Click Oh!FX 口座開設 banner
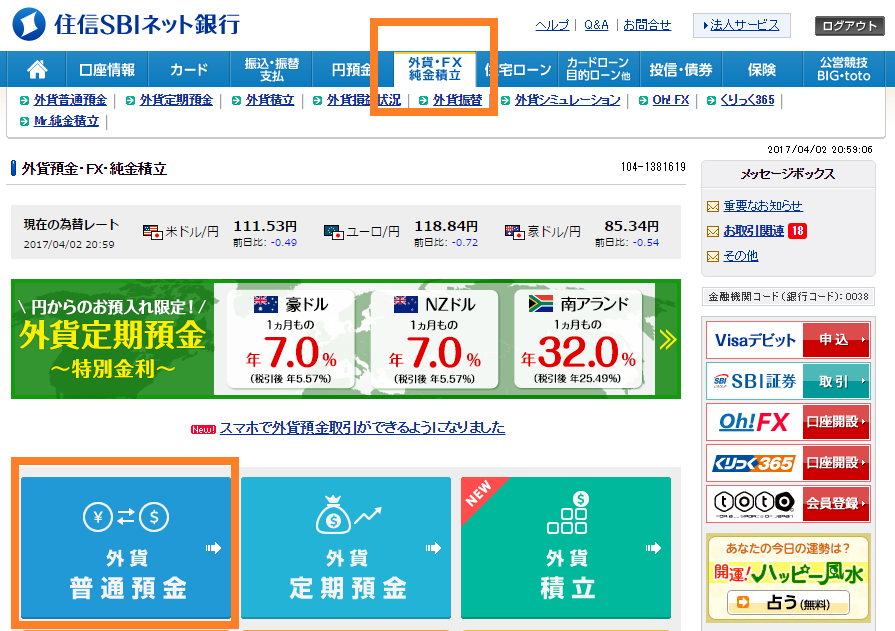Screen dimensions: 895x631 [x=788, y=422]
